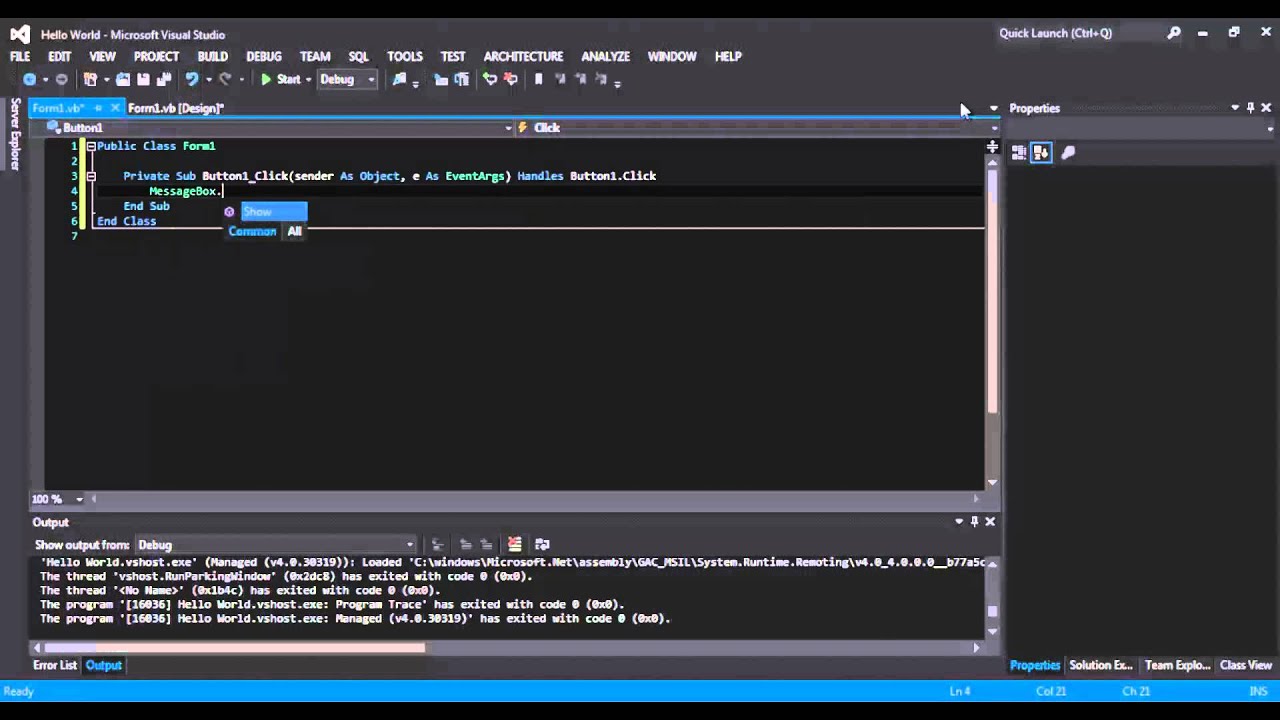Screen dimensions: 1280x720
Task: Open the Server Explorer side tab
Action: point(15,133)
